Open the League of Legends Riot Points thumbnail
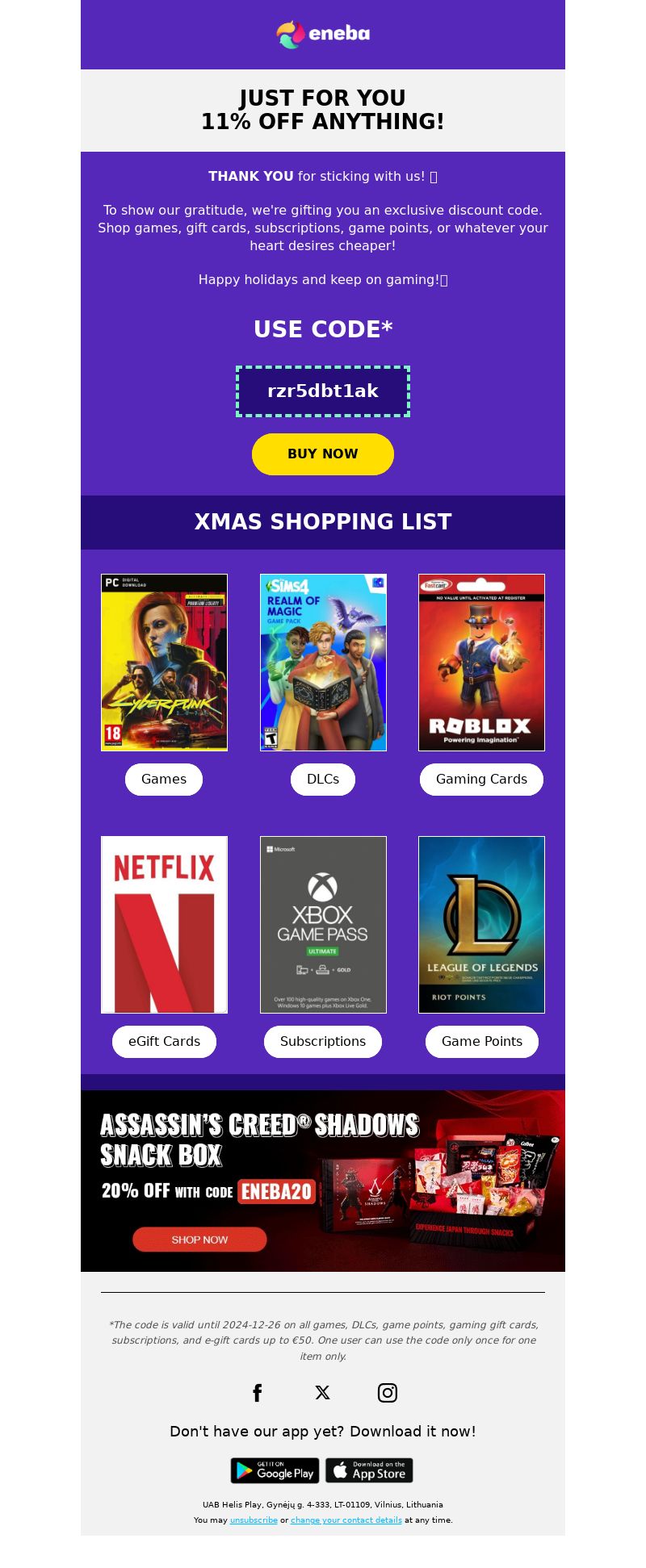The image size is (646, 1568). (482, 925)
